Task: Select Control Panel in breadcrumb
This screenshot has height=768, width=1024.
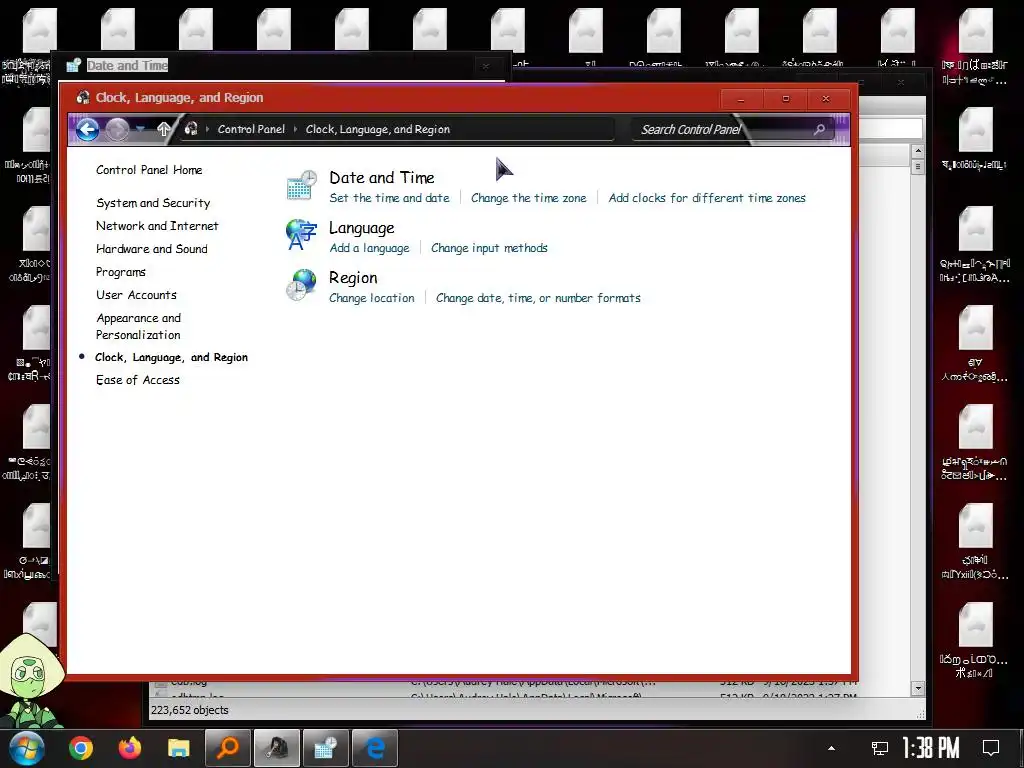Action: point(251,129)
